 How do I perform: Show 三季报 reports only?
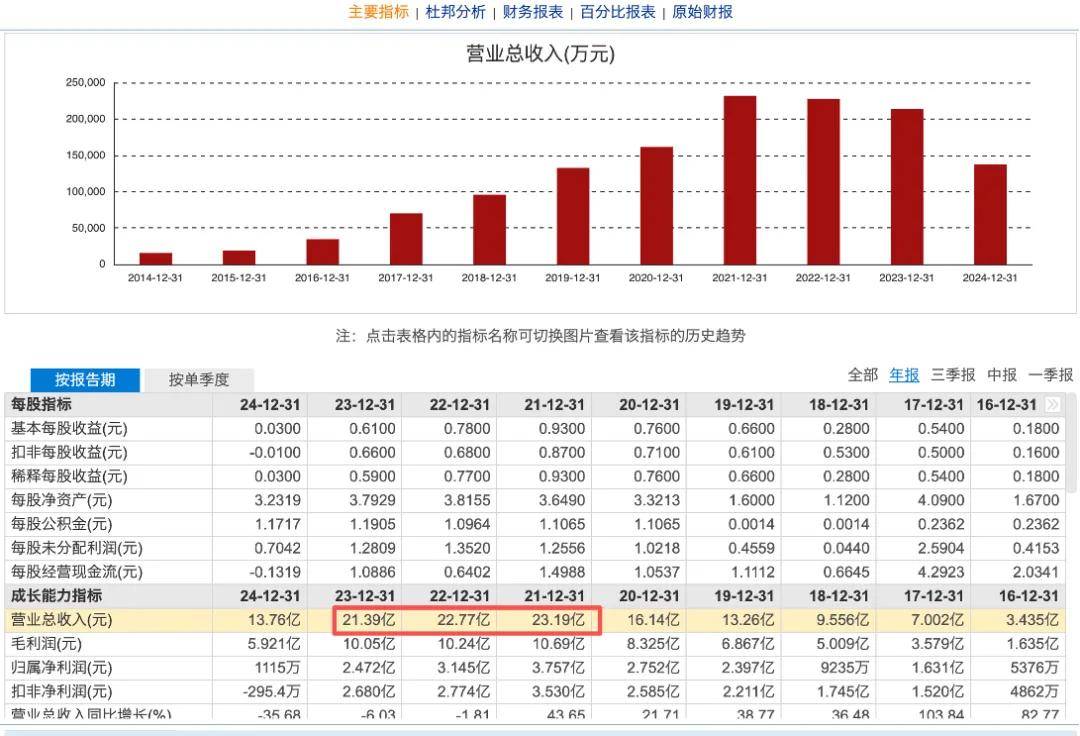[952, 375]
